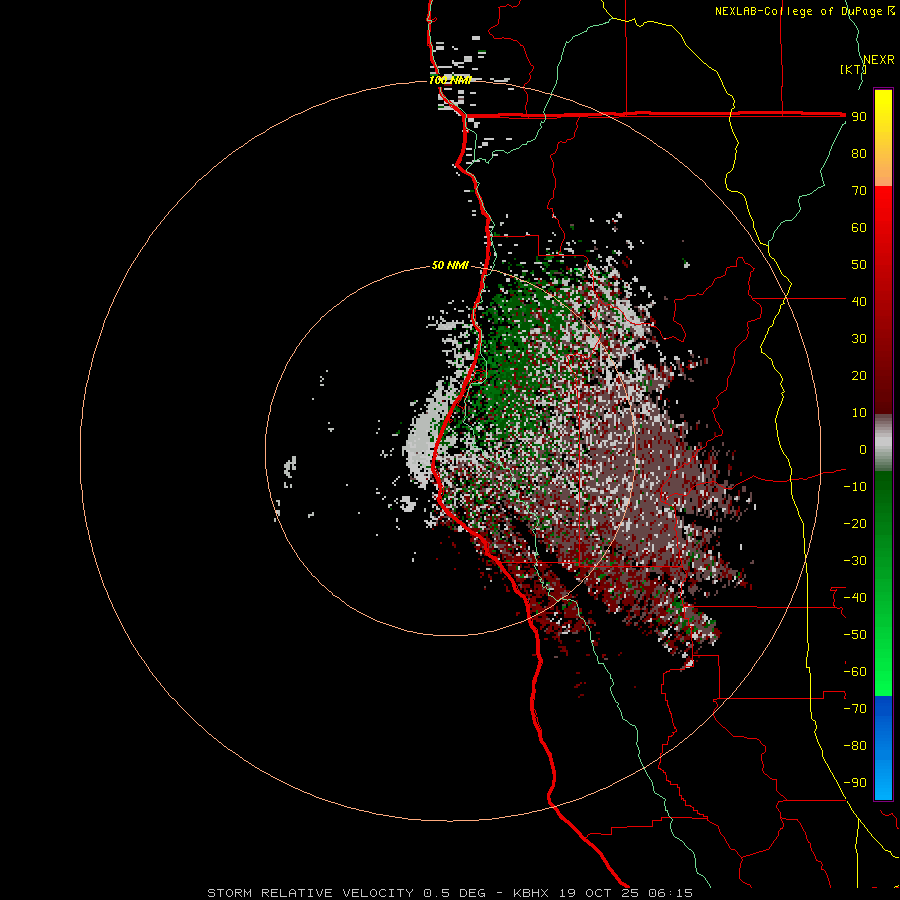Click the -90 scale label
Viewport: 900px width, 900px height.
[855, 783]
